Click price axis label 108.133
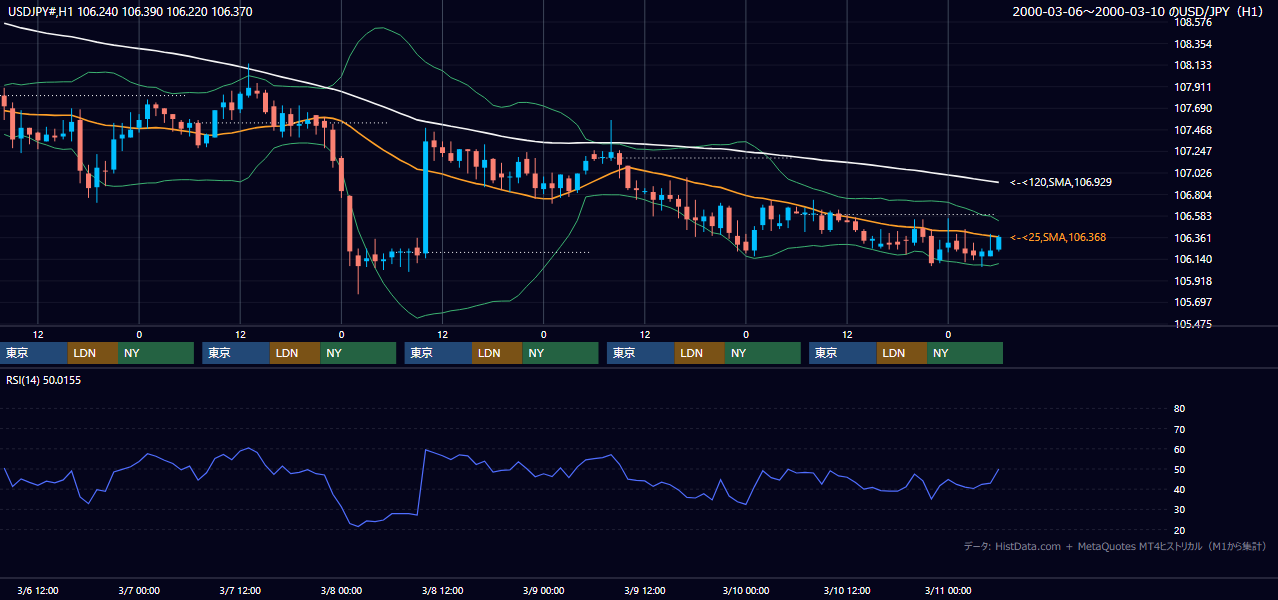Screen dimensions: 1278x600 (1193, 65)
